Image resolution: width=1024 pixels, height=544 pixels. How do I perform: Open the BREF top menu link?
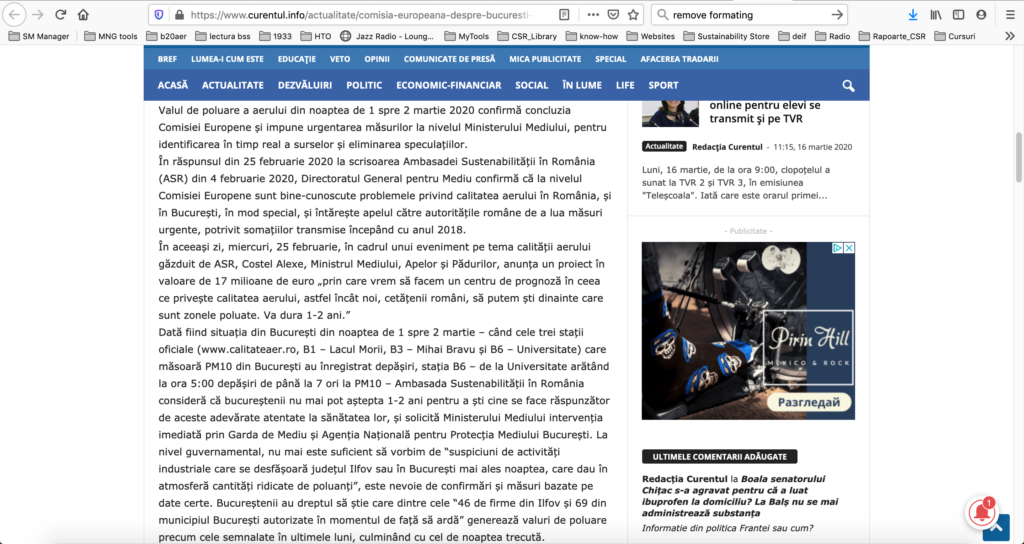click(167, 59)
